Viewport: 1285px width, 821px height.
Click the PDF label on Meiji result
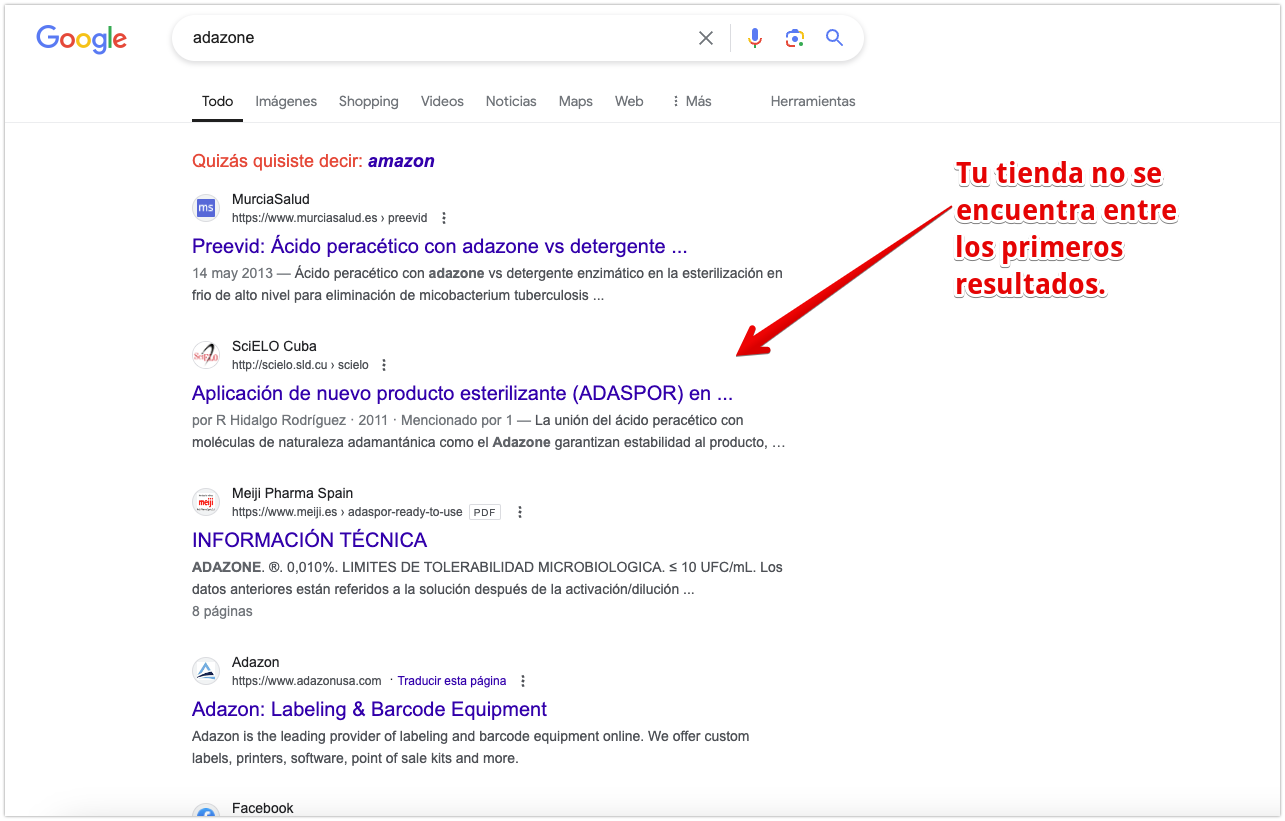pos(485,512)
